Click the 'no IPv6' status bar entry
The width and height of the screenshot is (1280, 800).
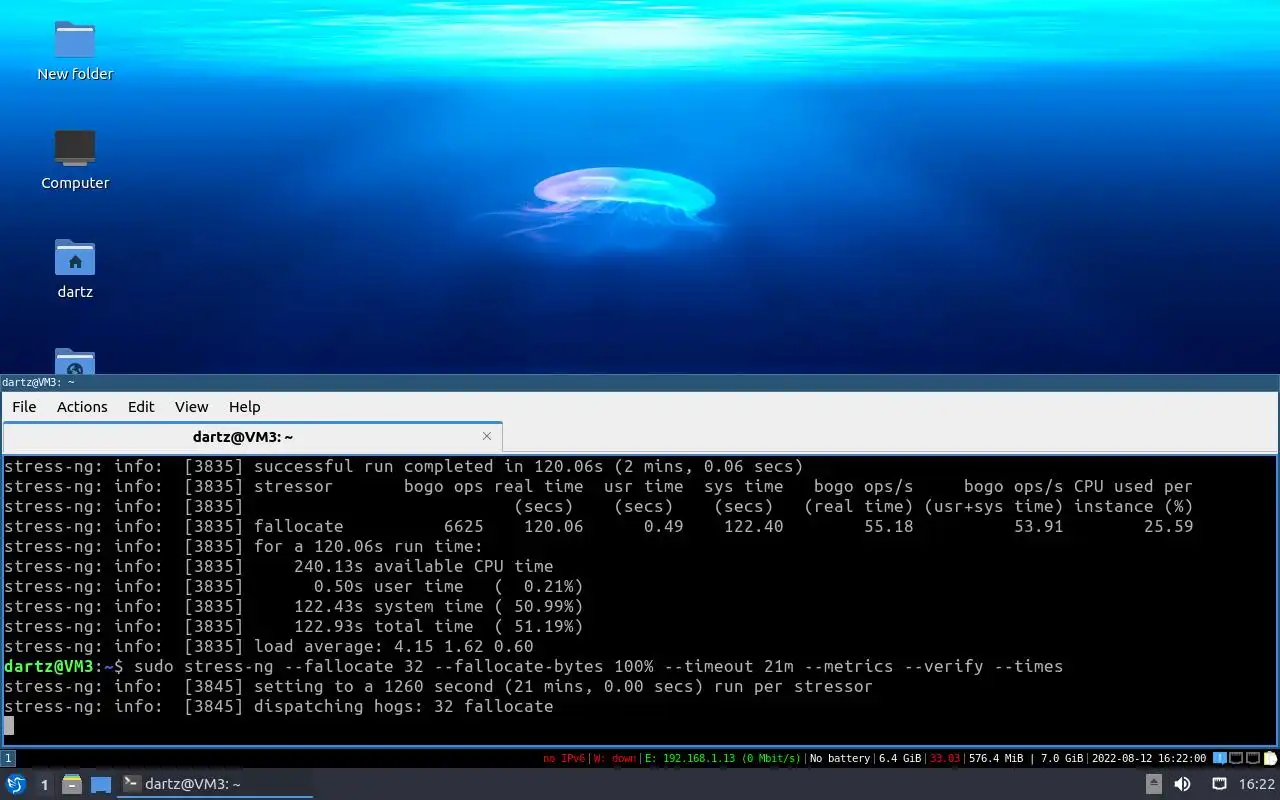[x=564, y=758]
